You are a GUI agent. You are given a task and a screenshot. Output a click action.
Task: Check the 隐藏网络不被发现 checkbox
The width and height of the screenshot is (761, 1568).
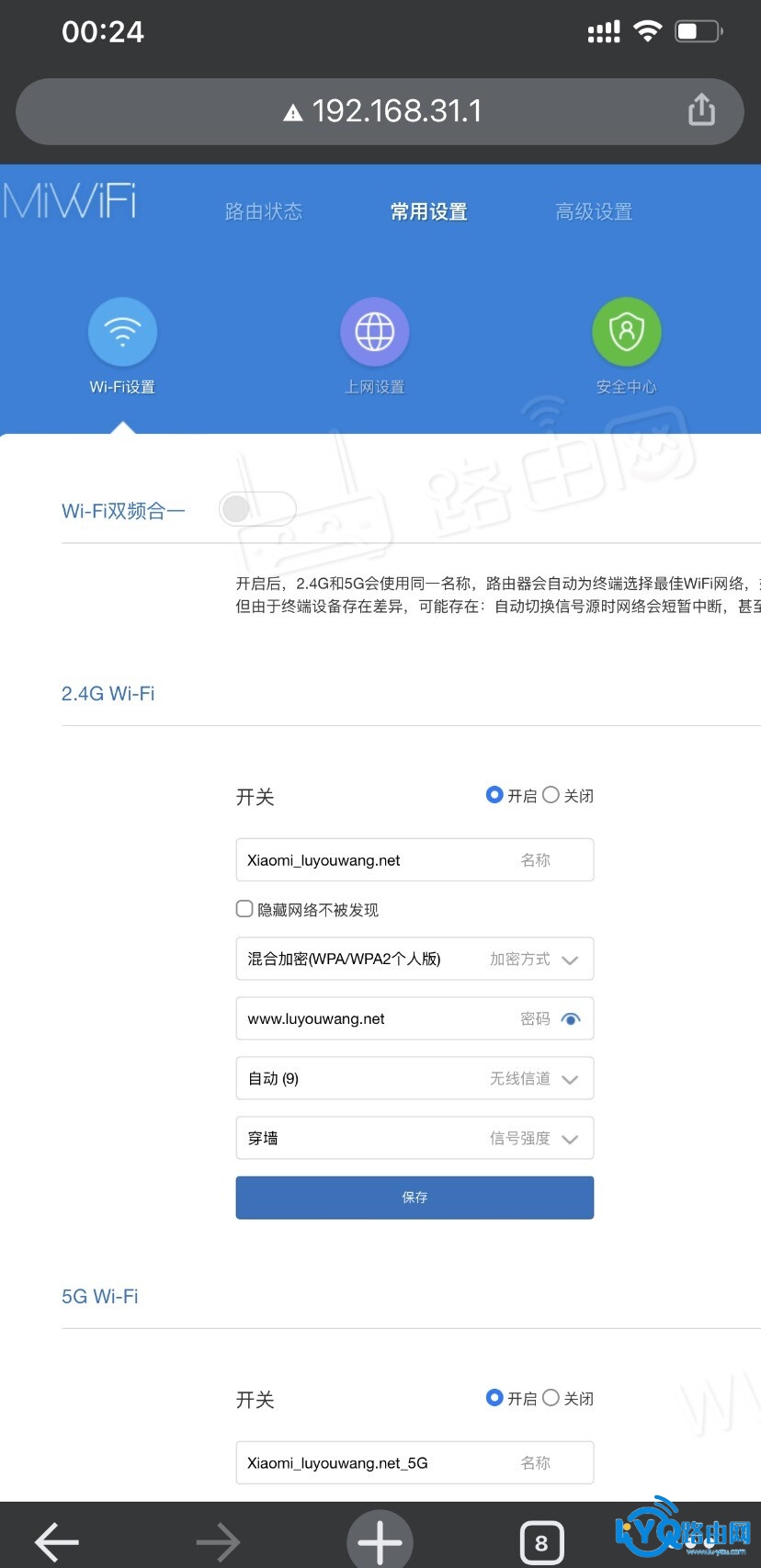[244, 909]
